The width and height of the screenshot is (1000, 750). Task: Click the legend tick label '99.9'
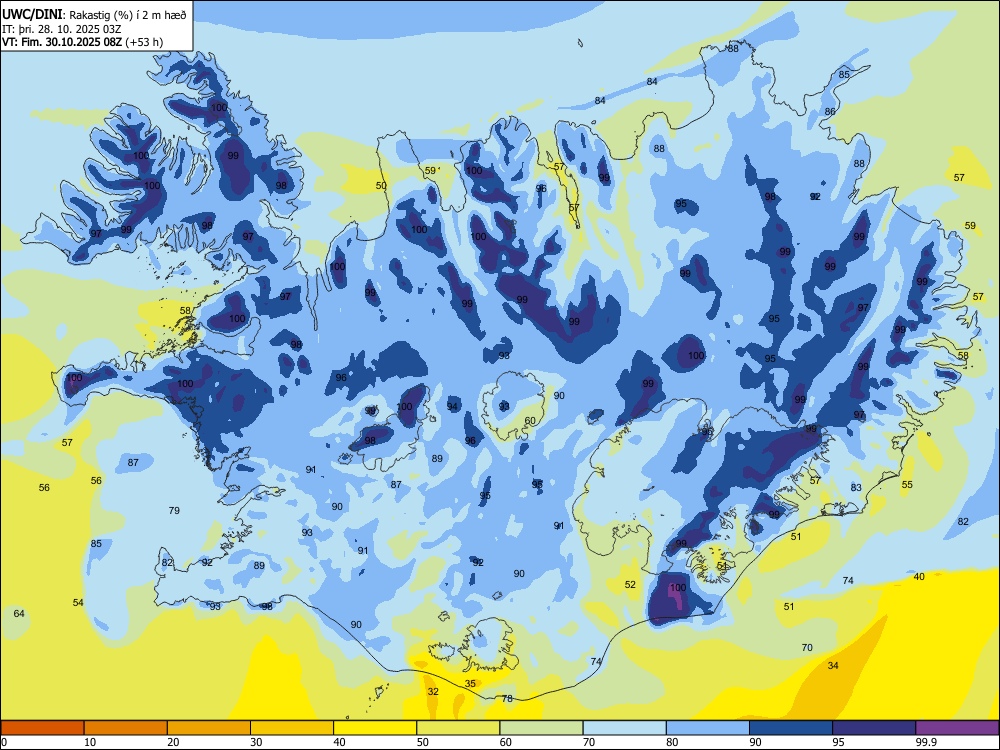pos(925,742)
